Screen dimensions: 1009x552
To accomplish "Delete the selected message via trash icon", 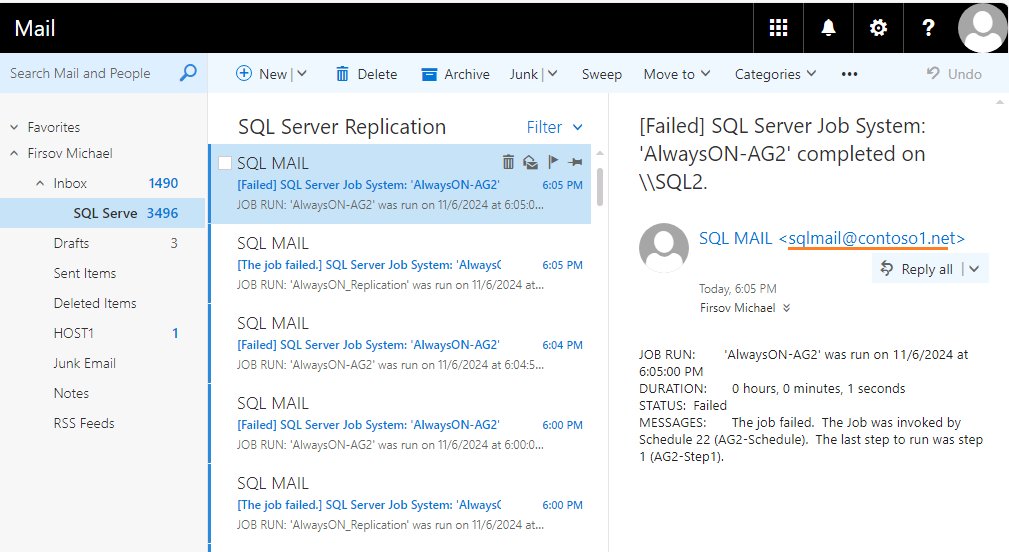I will pyautogui.click(x=508, y=161).
